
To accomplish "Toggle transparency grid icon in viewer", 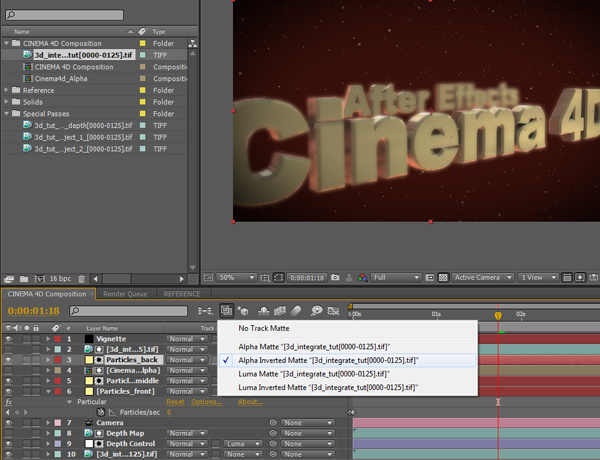I will click(443, 277).
